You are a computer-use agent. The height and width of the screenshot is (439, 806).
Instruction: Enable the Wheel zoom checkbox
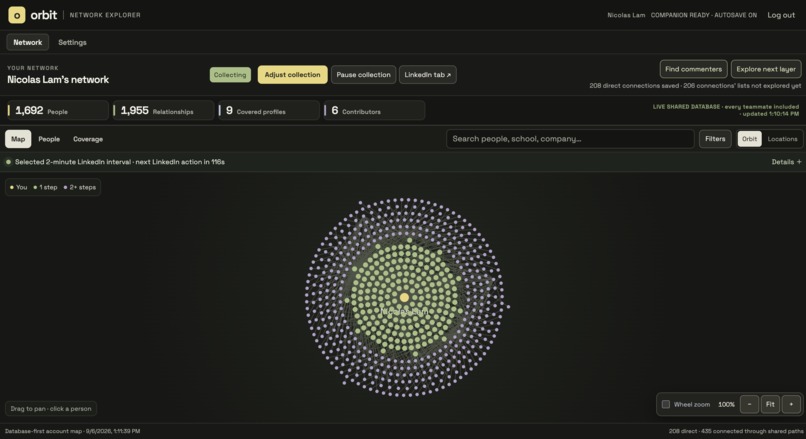666,404
